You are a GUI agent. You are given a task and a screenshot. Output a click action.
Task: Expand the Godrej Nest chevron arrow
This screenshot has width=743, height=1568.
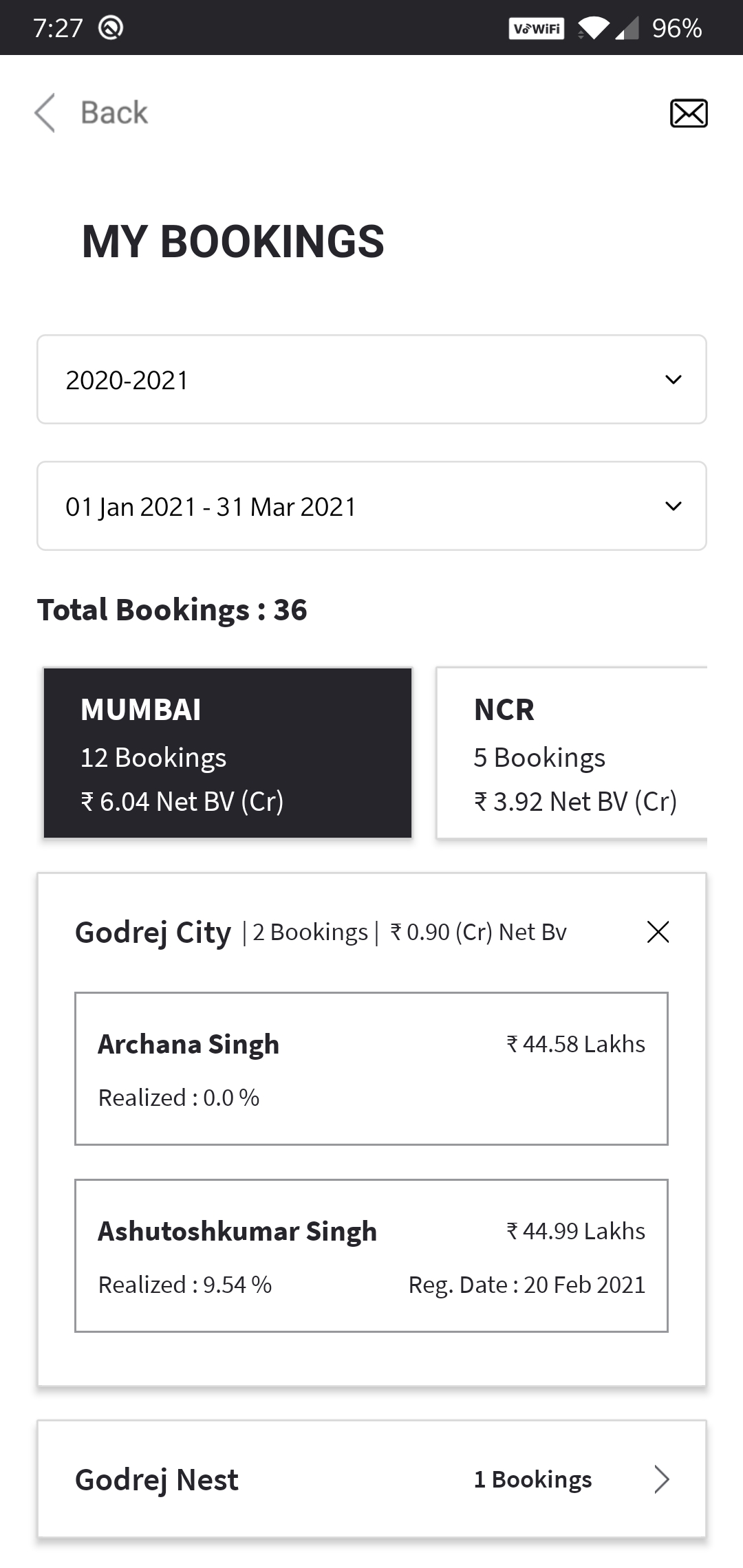(x=661, y=1479)
